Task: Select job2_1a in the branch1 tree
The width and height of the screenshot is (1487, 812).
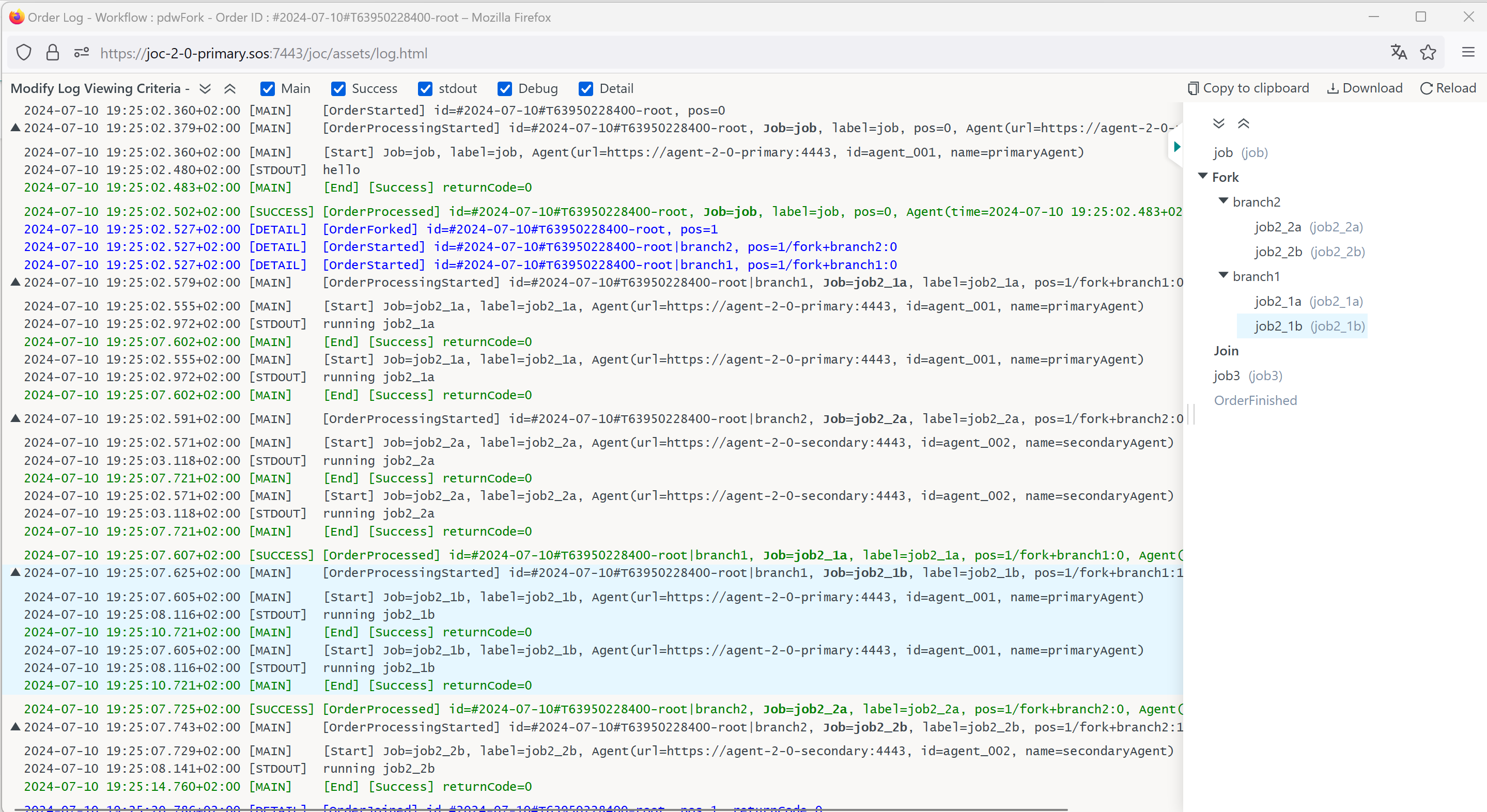Action: pos(1309,301)
